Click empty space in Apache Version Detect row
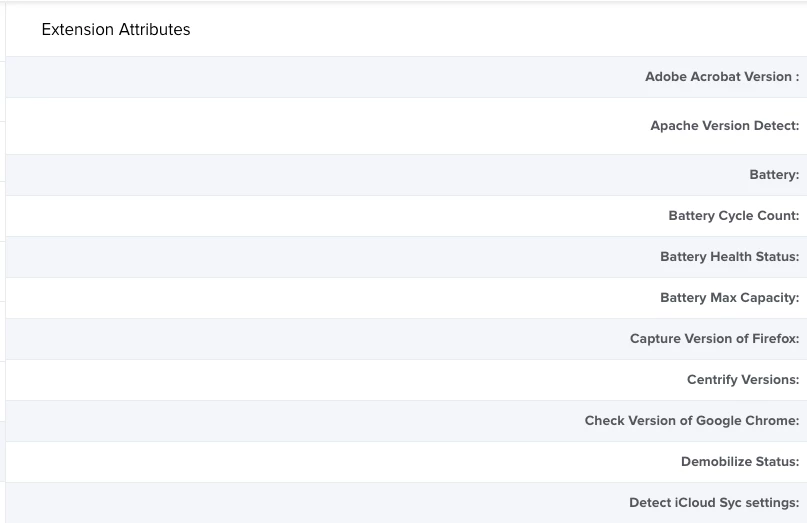 (x=309, y=126)
